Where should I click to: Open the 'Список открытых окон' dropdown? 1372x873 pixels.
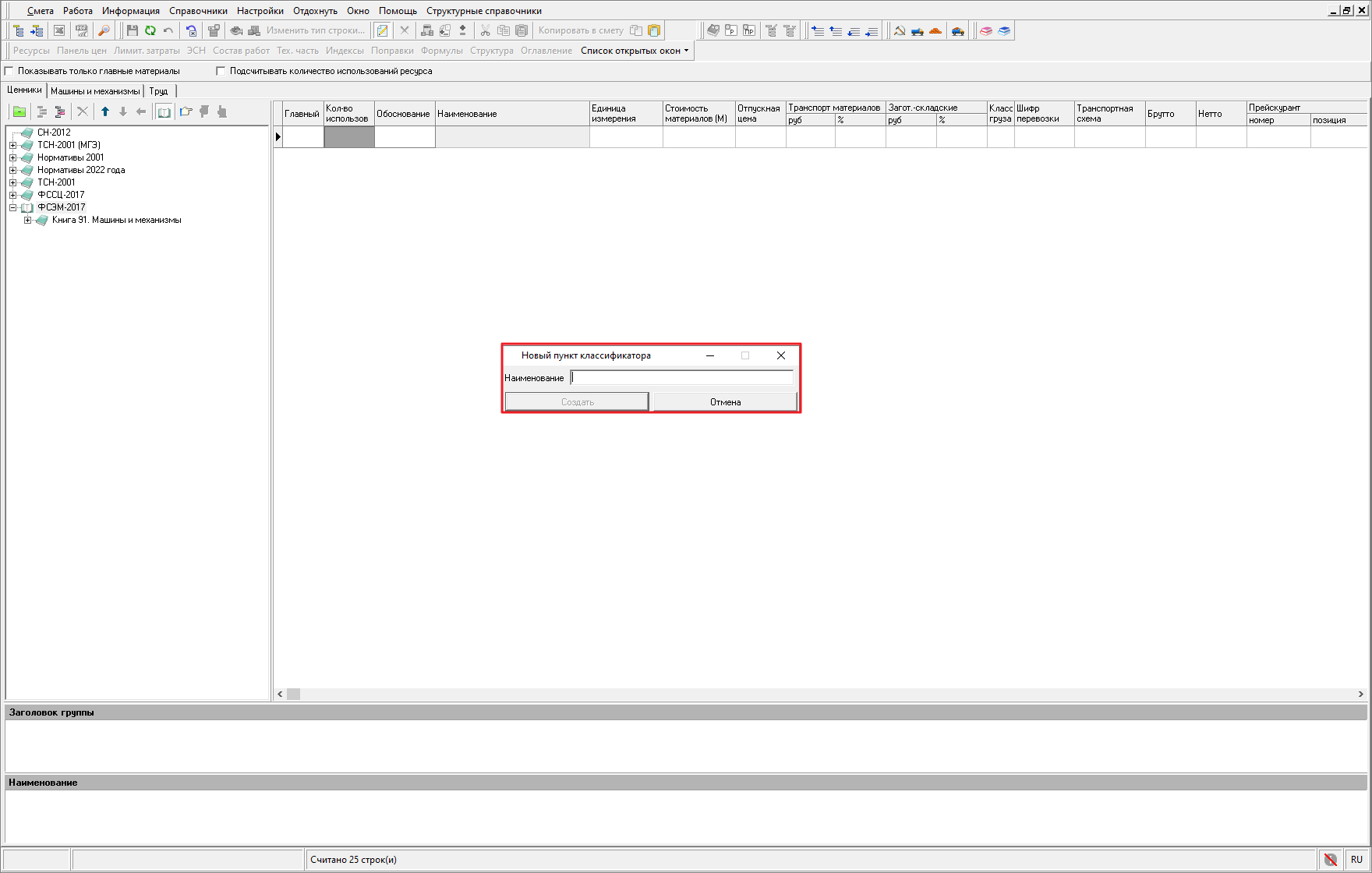(x=635, y=51)
